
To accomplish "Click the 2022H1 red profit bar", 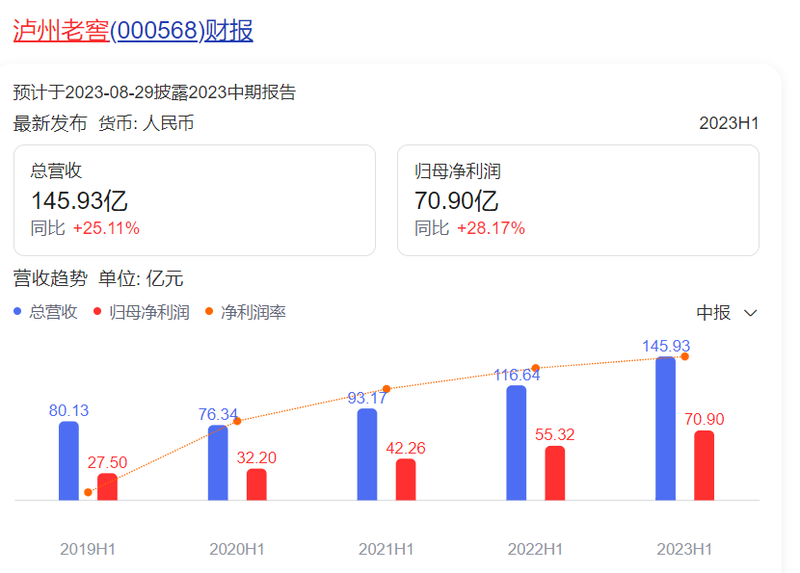I will pyautogui.click(x=555, y=473).
